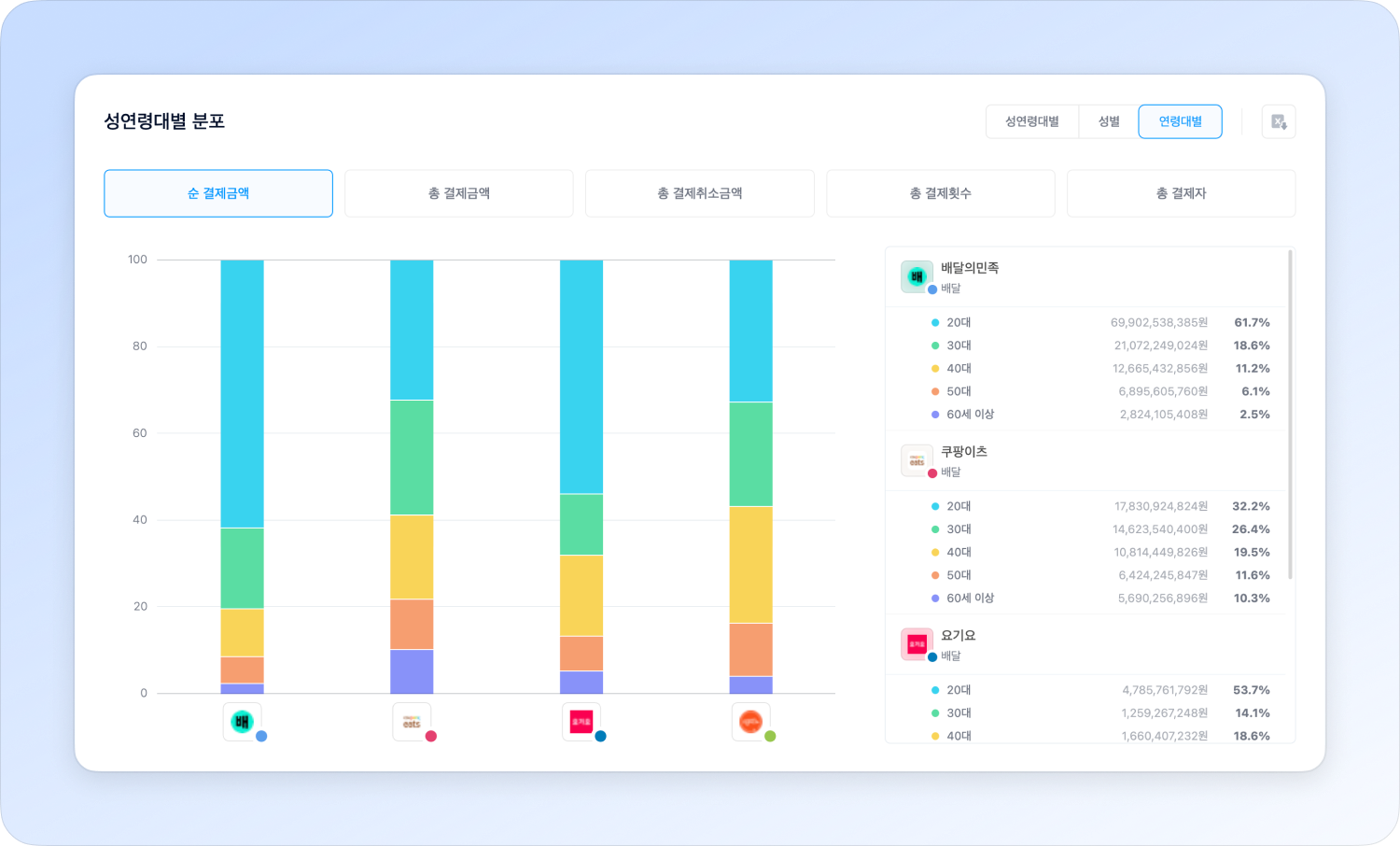Image resolution: width=1400 pixels, height=846 pixels.
Task: Switch to the 총 결제금액 tab
Action: 458,193
